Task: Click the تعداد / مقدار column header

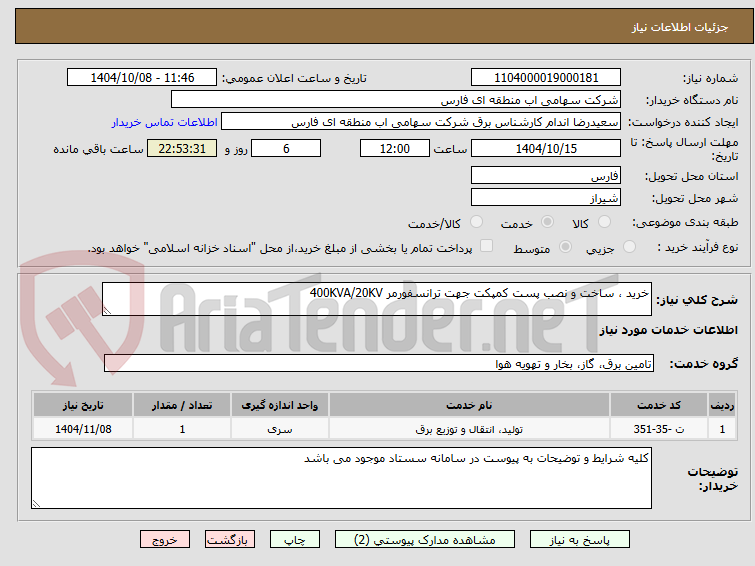Action: pyautogui.click(x=182, y=405)
